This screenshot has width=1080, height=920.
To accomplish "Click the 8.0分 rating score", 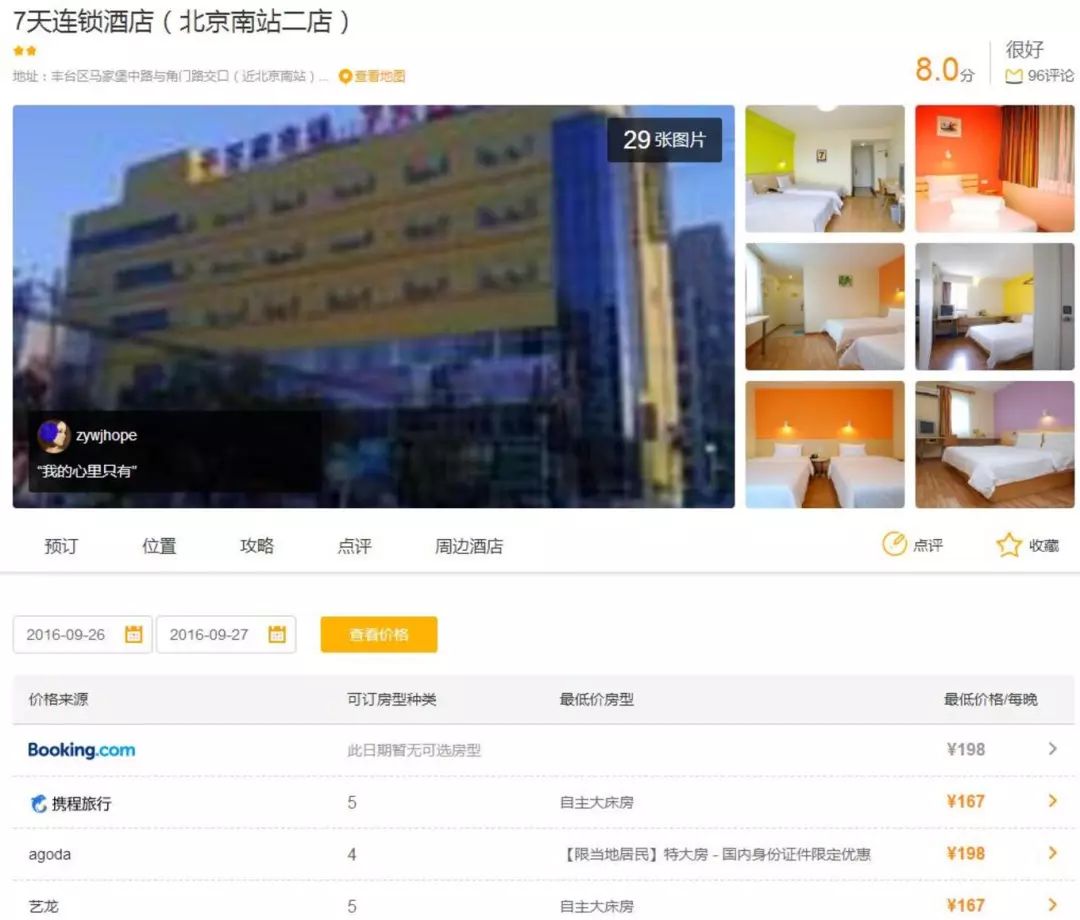I will click(945, 70).
